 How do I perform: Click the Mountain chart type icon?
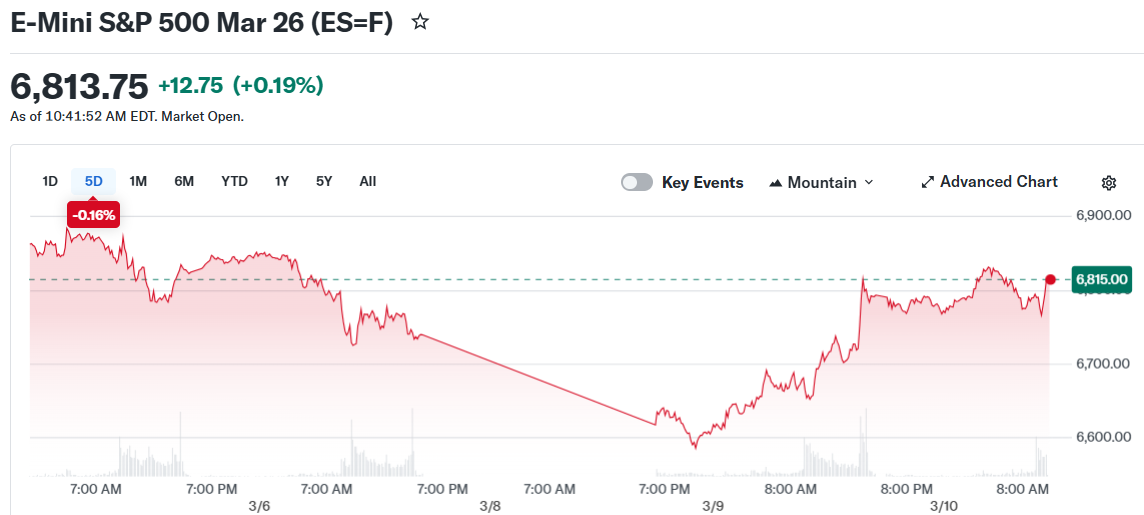[x=776, y=183]
